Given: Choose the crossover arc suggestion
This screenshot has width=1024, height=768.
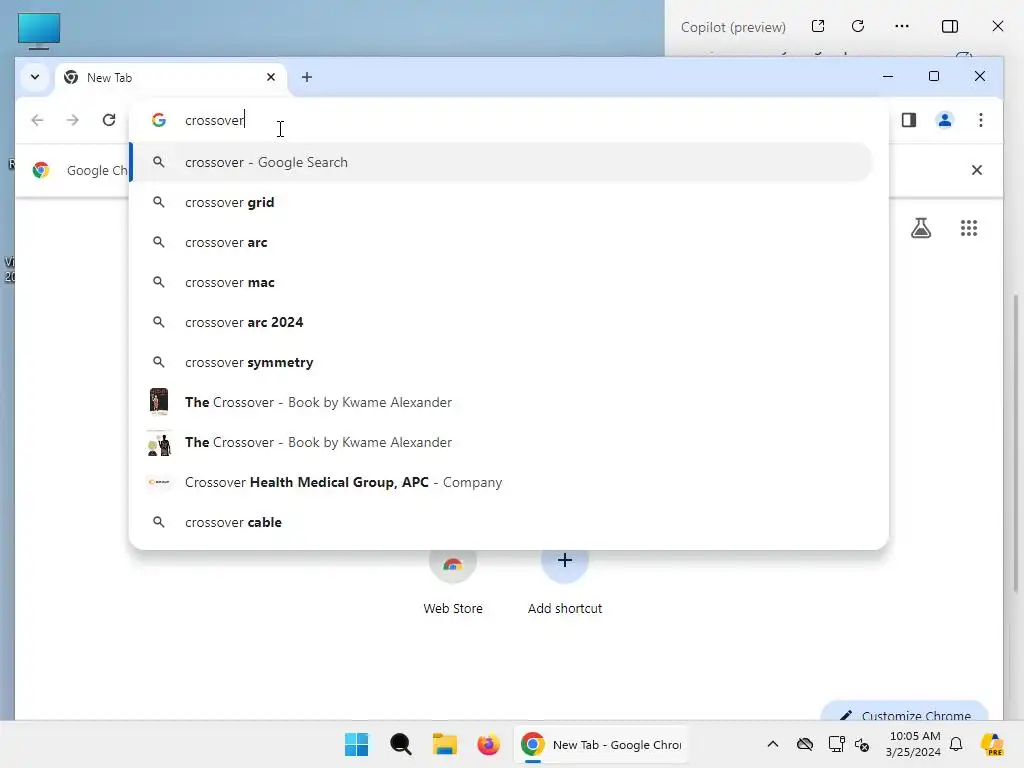Looking at the screenshot, I should tap(502, 242).
